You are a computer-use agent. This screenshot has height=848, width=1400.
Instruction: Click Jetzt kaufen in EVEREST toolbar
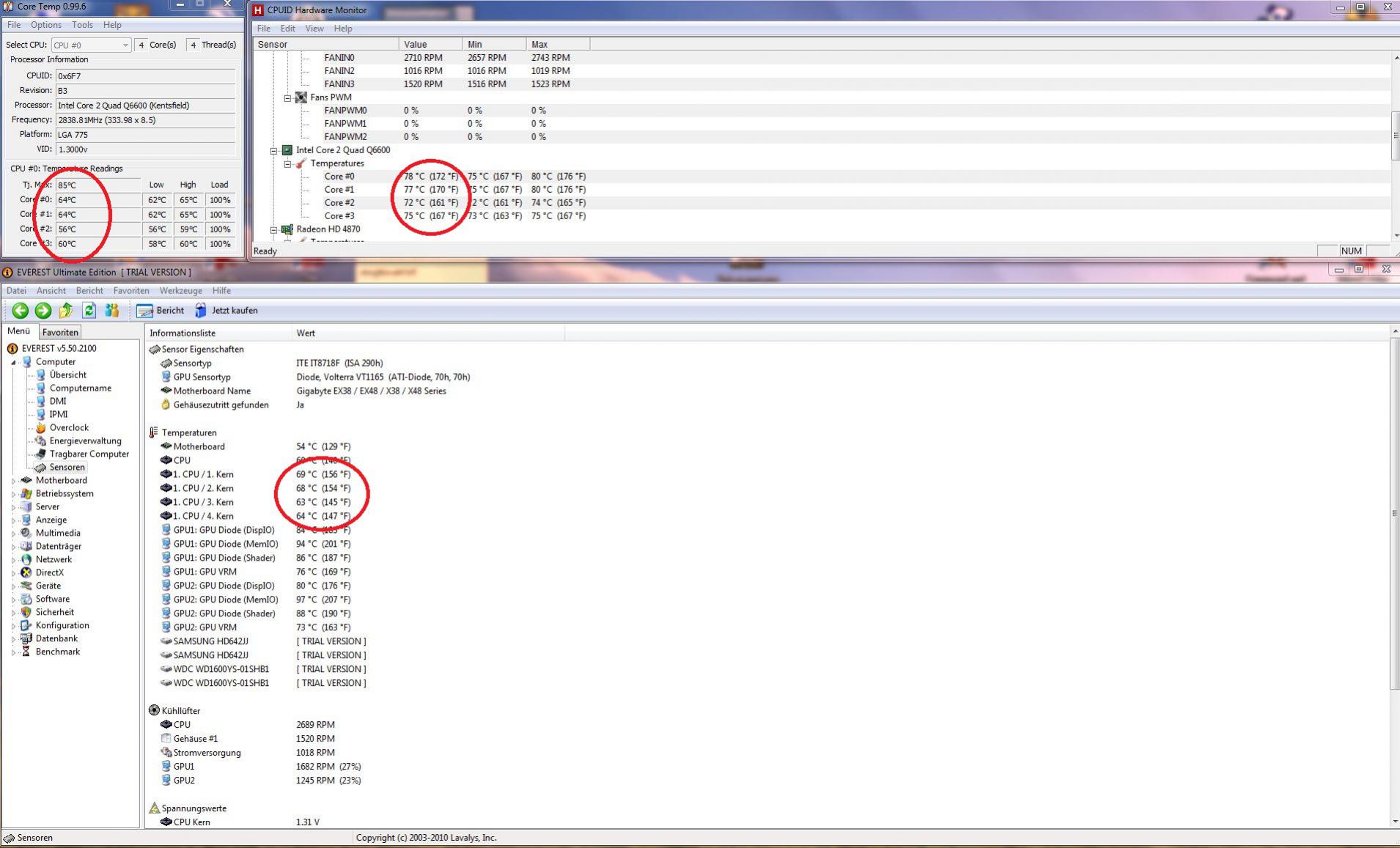click(x=226, y=311)
